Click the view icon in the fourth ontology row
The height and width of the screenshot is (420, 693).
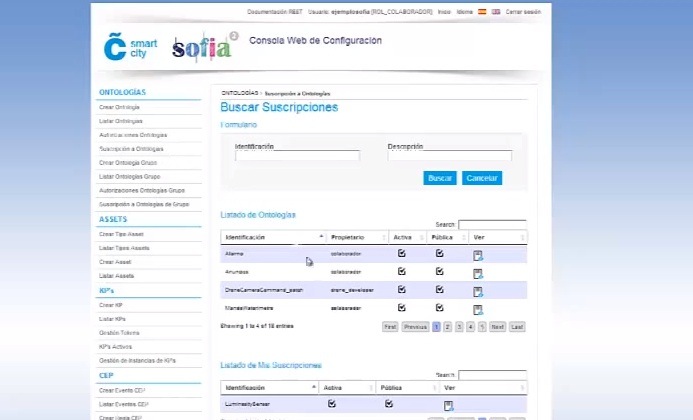pos(478,308)
